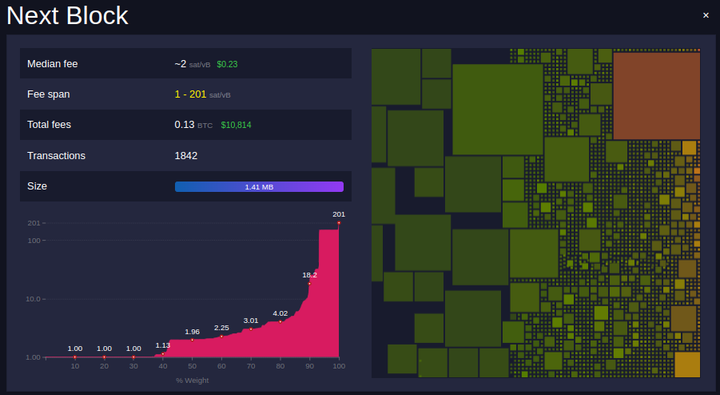Click the Size label
The width and height of the screenshot is (720, 395).
37,186
